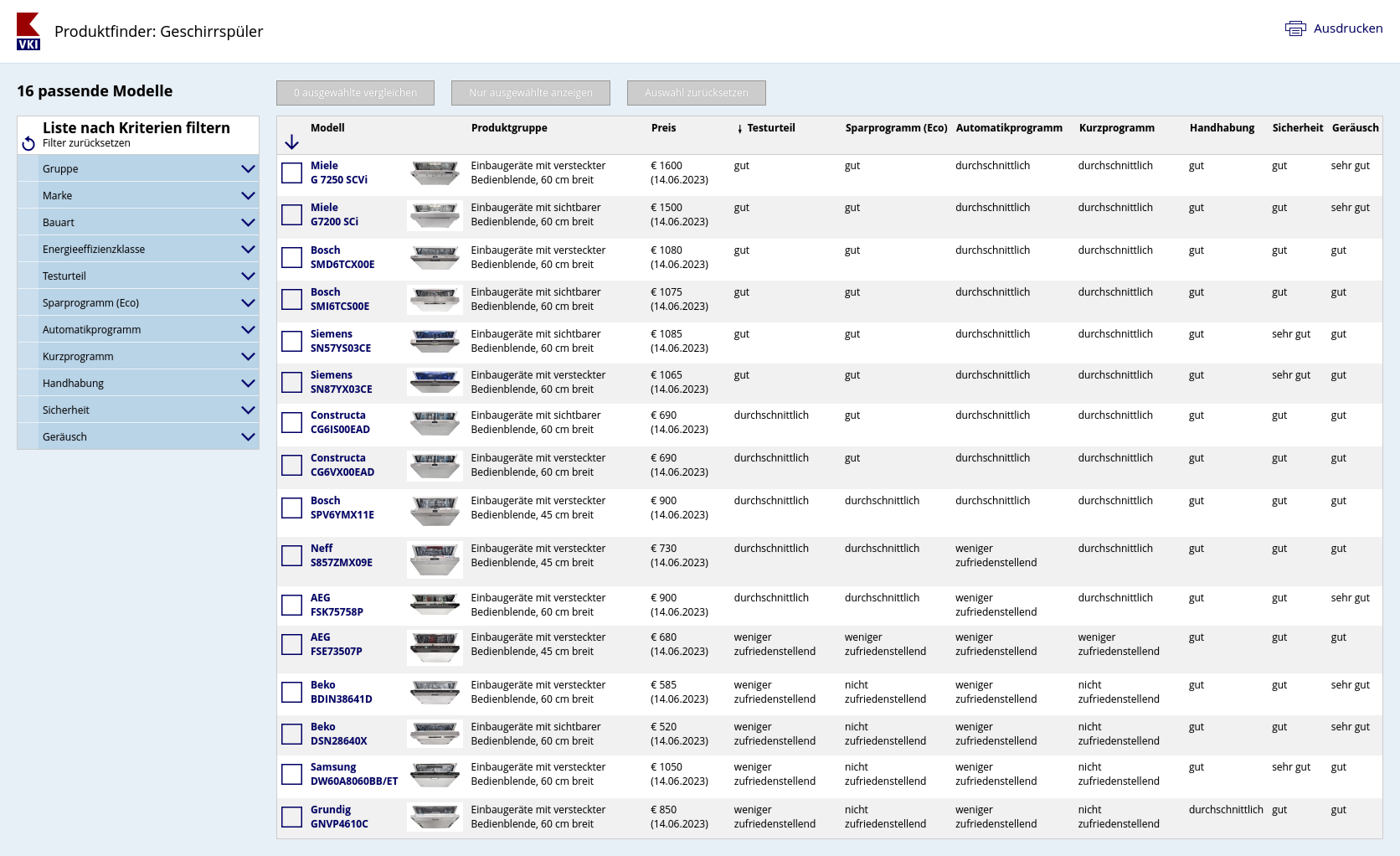Check the Grundig GNVP4610C checkbox

(291, 817)
